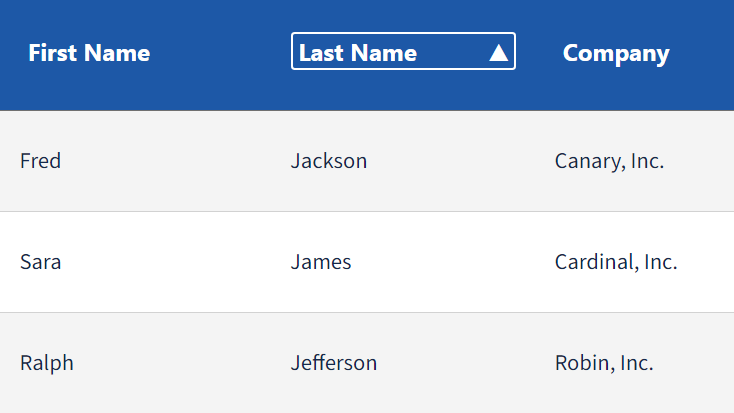The width and height of the screenshot is (734, 413).
Task: Click the divider line between Fred and Sara rows
Action: (x=367, y=211)
